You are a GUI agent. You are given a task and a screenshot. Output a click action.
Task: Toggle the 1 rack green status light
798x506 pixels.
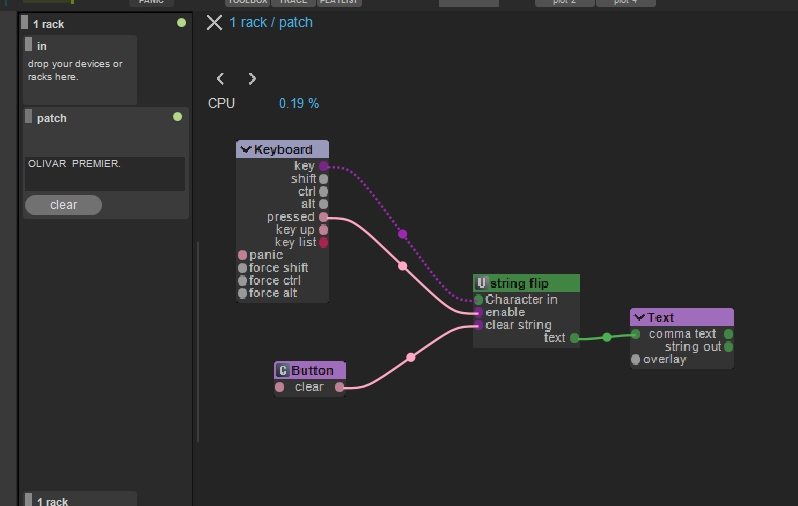(x=181, y=22)
